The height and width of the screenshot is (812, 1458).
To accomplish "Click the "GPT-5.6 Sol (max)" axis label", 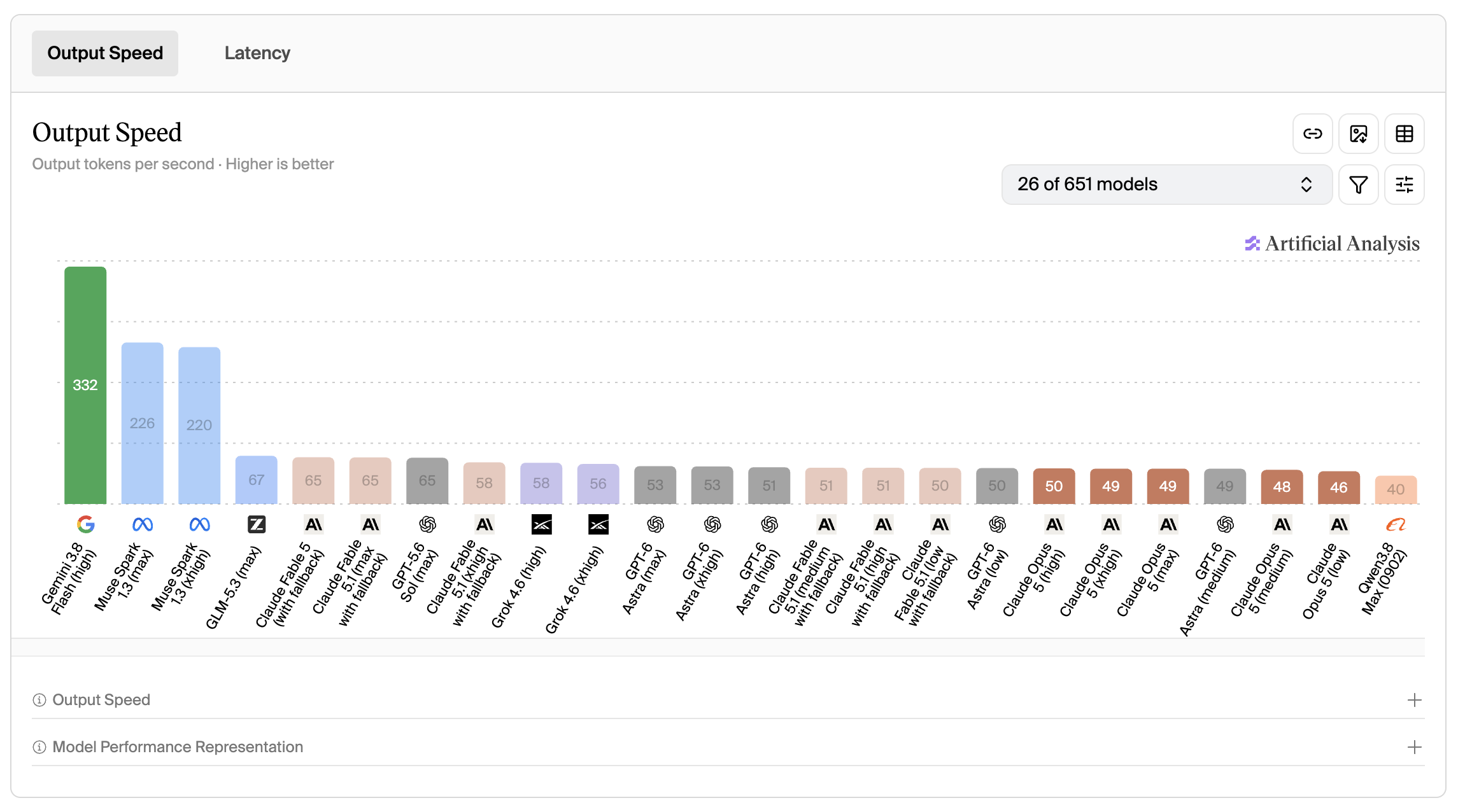I will click(x=414, y=571).
